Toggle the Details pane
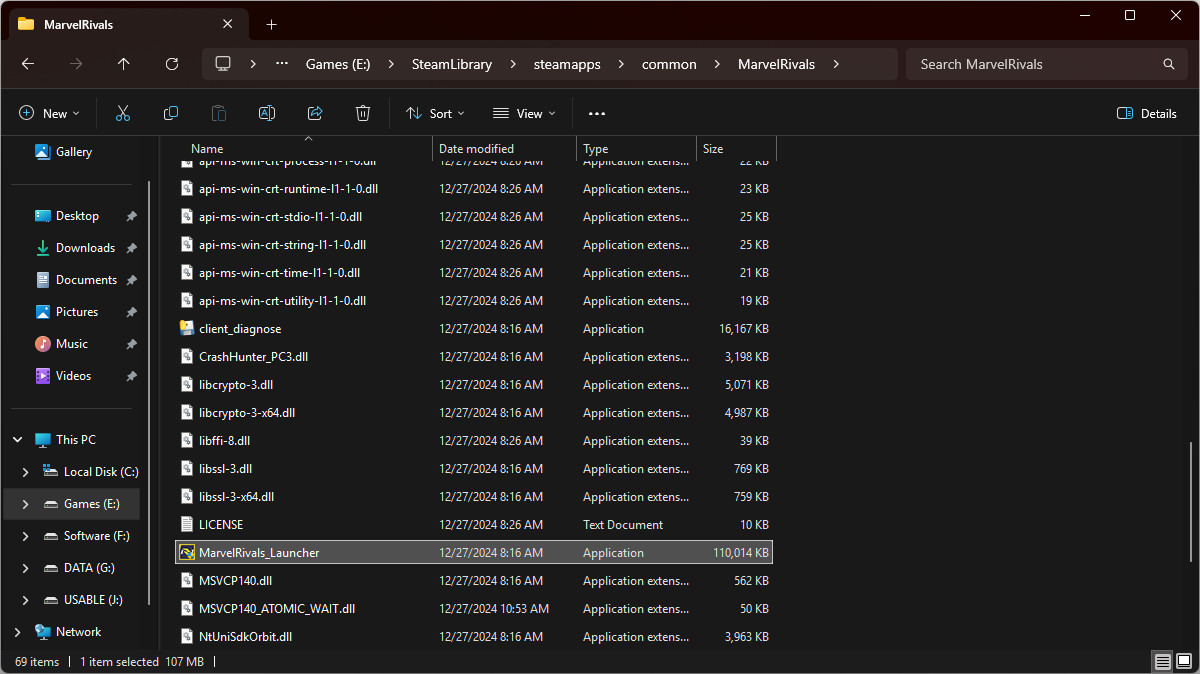The width and height of the screenshot is (1200, 674). pos(1147,114)
